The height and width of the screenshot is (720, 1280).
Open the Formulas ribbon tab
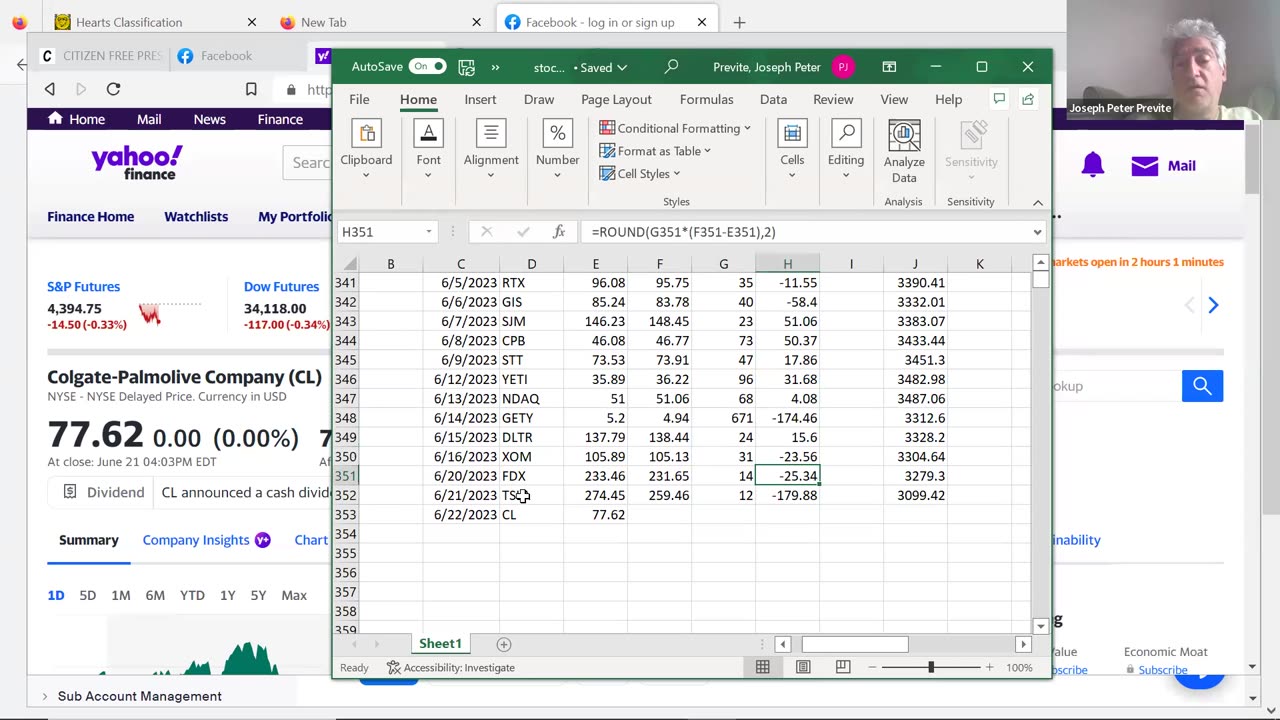click(706, 99)
